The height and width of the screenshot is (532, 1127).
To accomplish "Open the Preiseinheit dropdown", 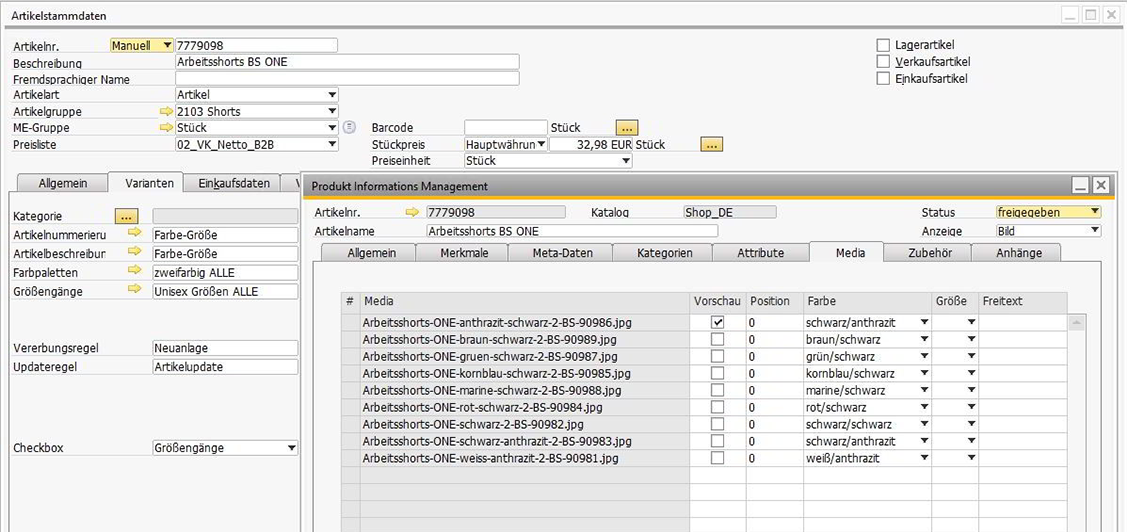I will click(x=626, y=161).
